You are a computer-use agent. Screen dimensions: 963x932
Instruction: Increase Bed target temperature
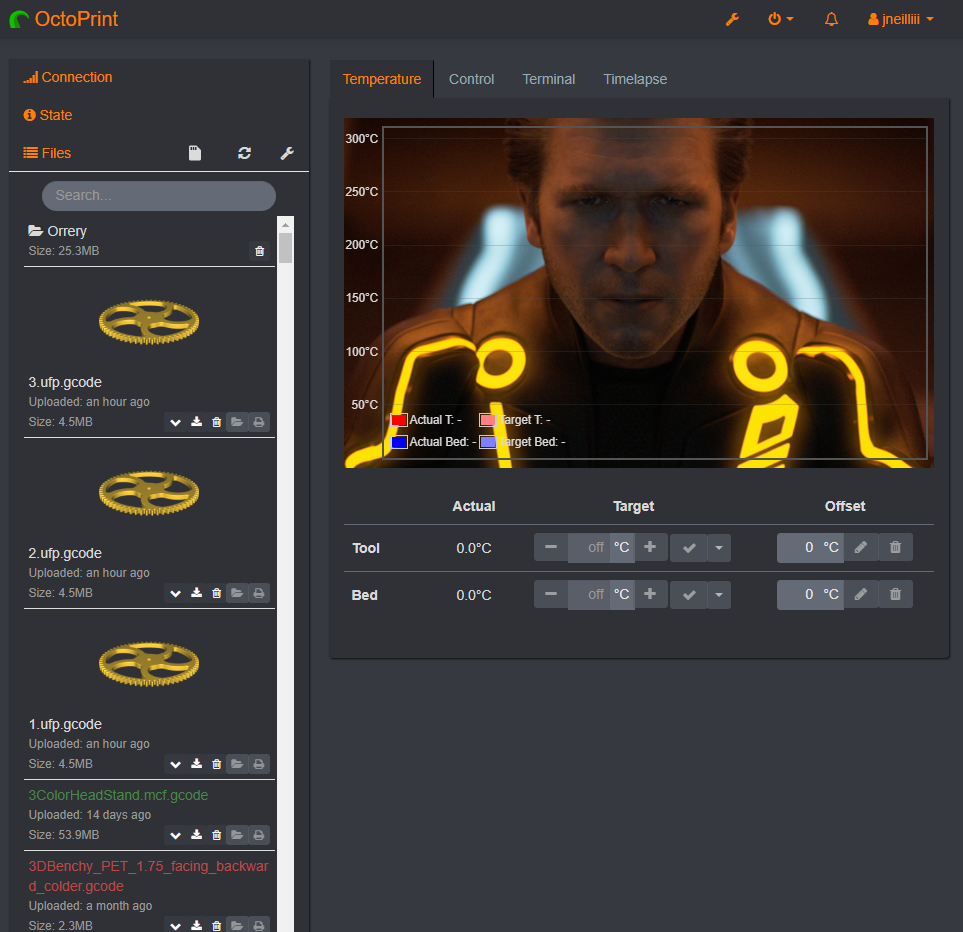click(650, 595)
